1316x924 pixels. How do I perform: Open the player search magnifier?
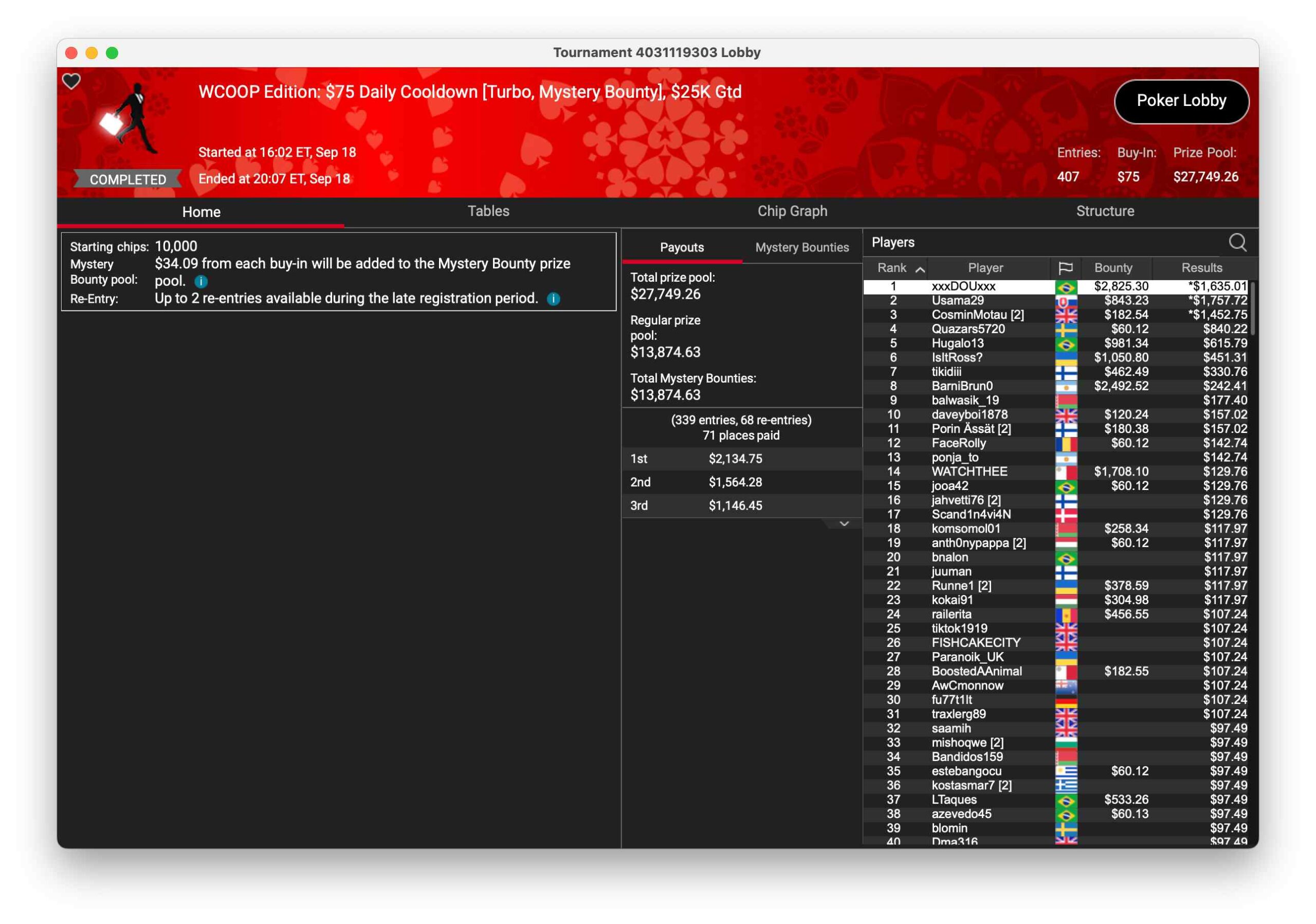click(1237, 243)
